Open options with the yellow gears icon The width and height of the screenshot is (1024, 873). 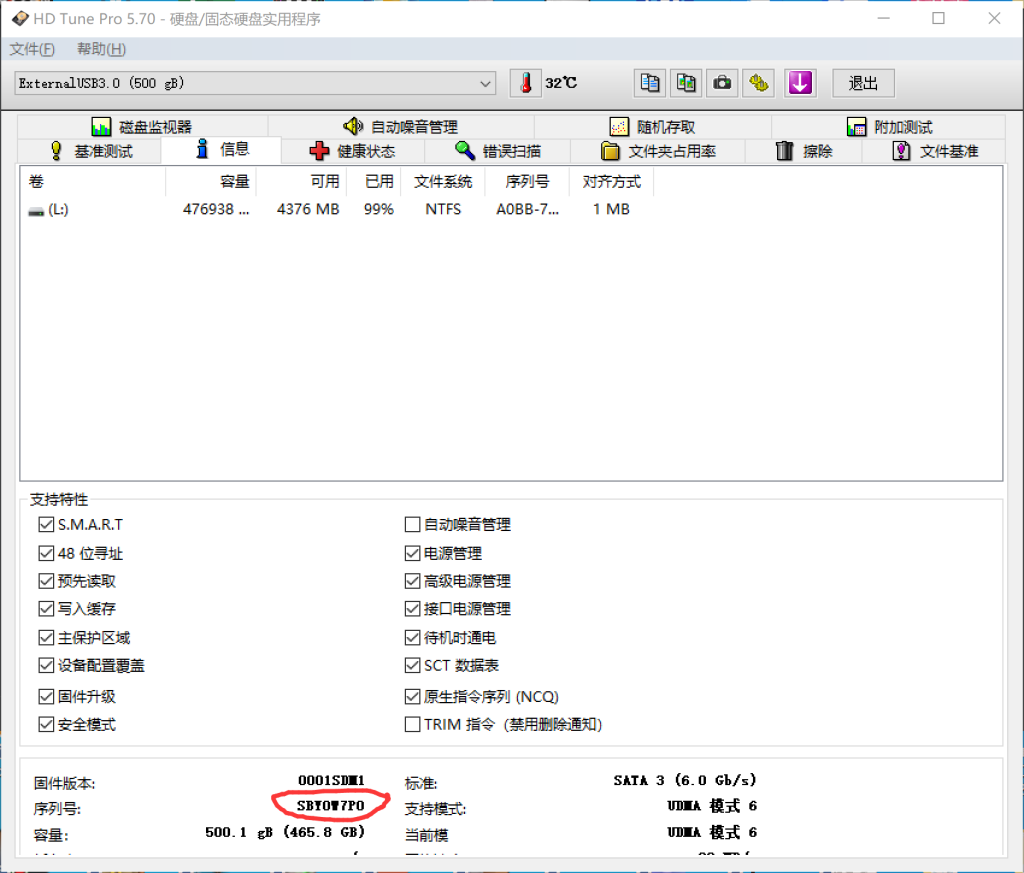(759, 83)
